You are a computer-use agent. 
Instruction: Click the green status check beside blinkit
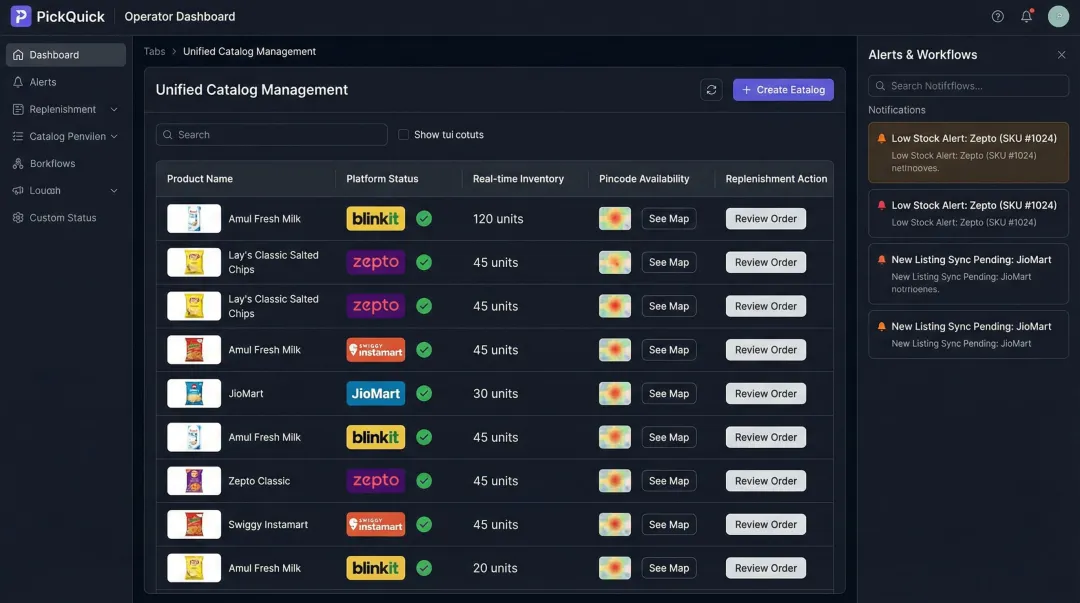422,216
